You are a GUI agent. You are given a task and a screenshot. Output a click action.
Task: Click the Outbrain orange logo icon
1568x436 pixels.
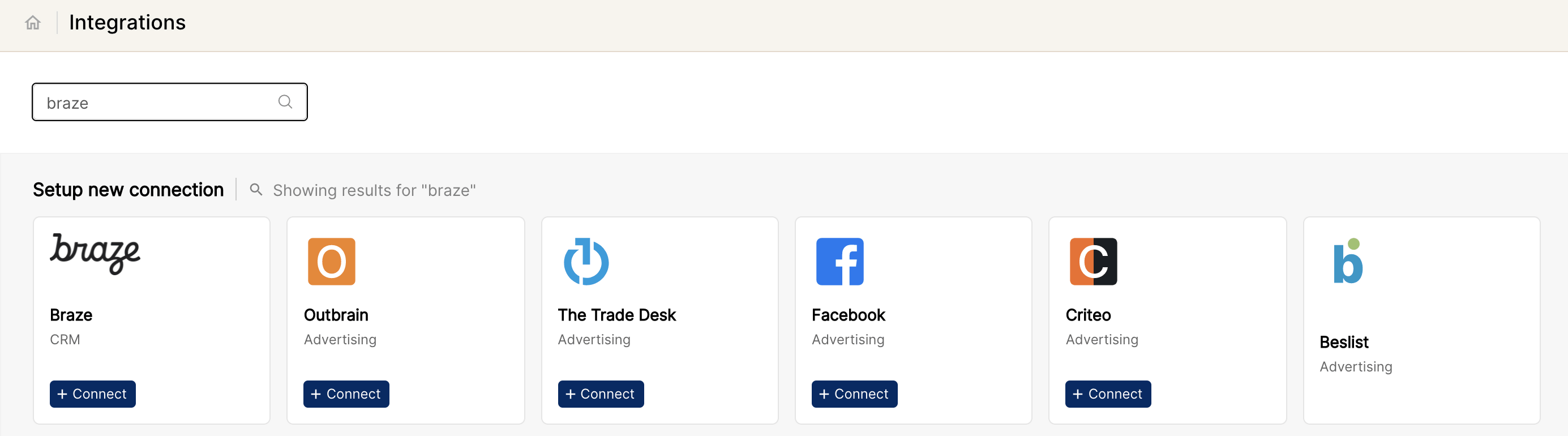coord(331,261)
